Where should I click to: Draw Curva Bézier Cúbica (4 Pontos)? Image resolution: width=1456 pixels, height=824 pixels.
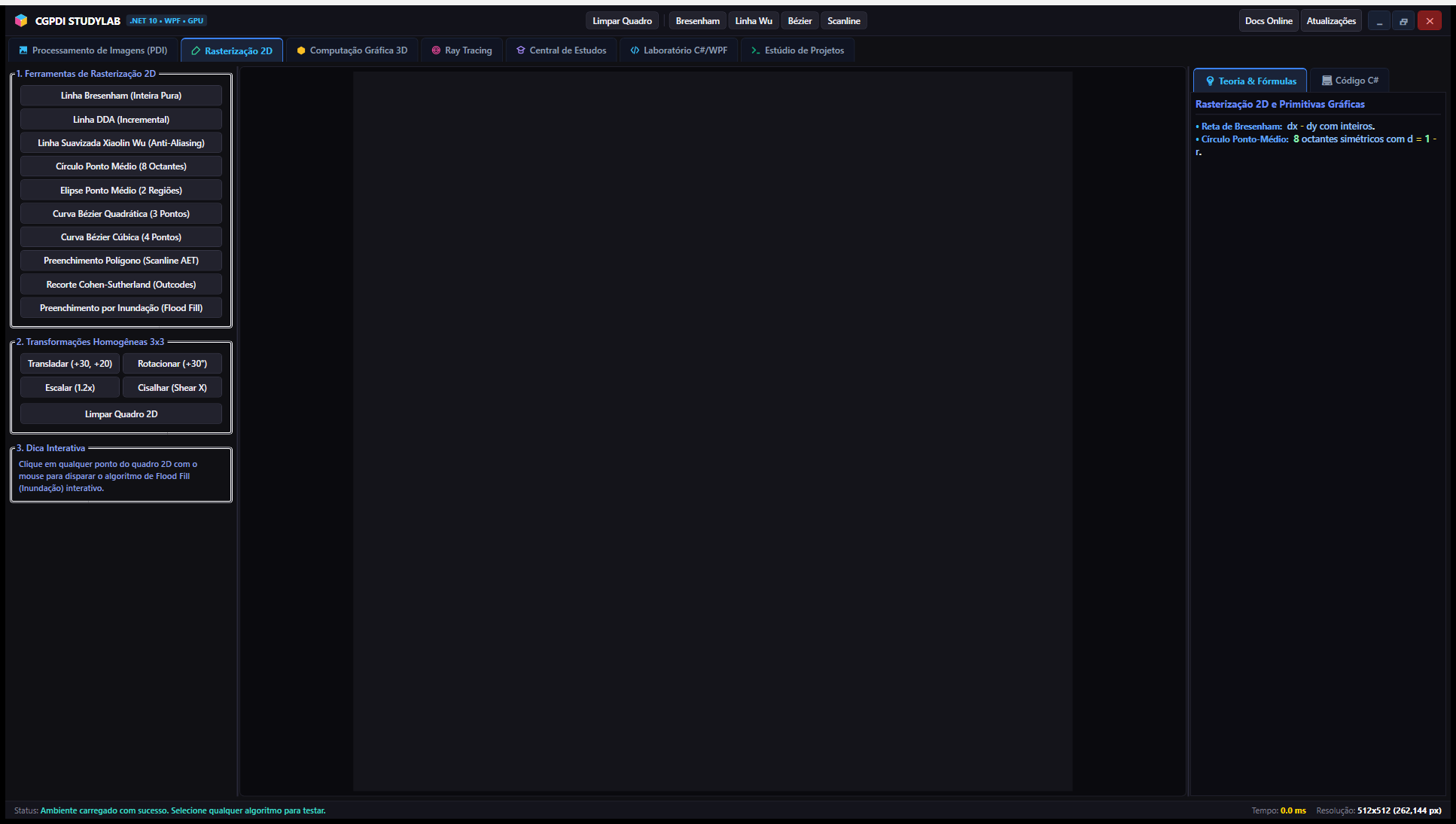(121, 237)
